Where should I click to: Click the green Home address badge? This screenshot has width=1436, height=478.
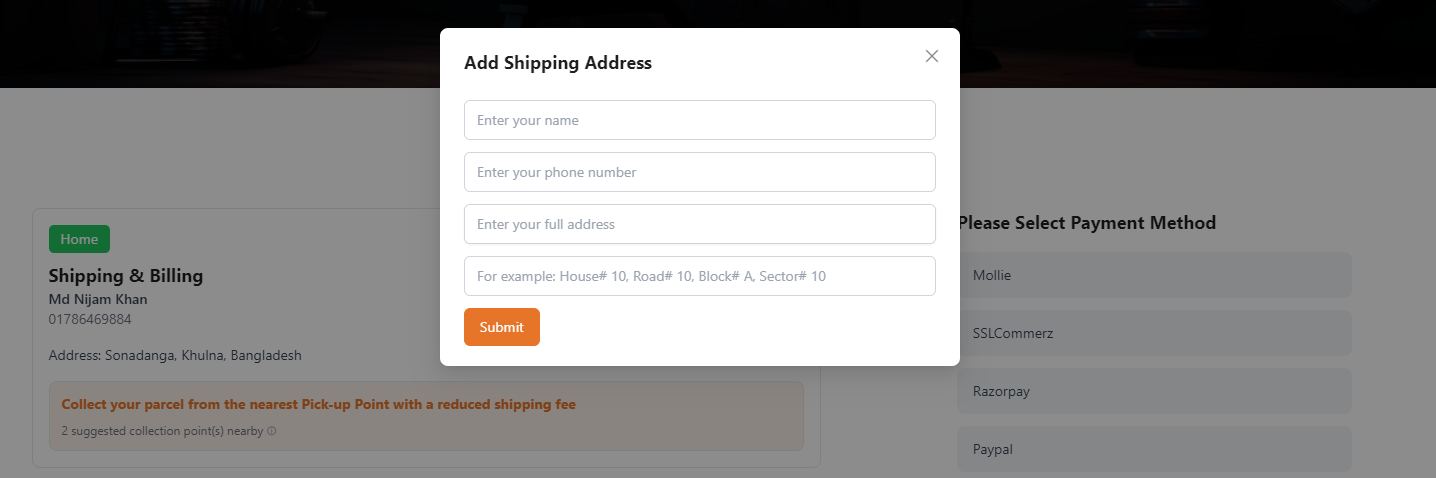coord(79,239)
